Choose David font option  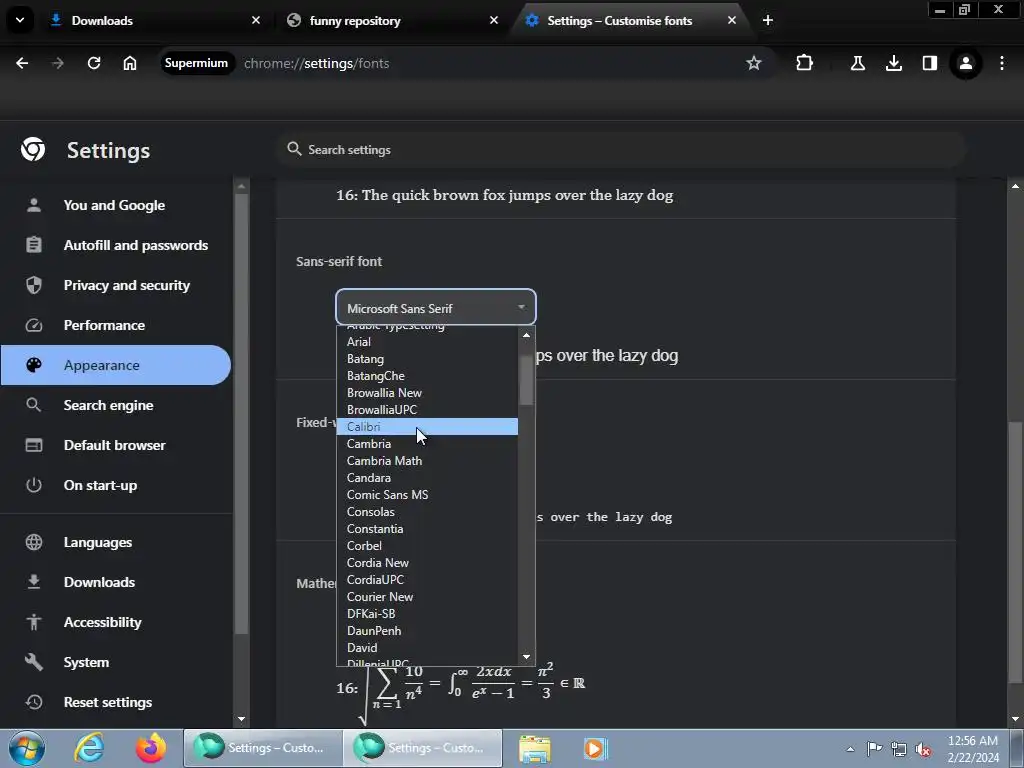(x=427, y=647)
